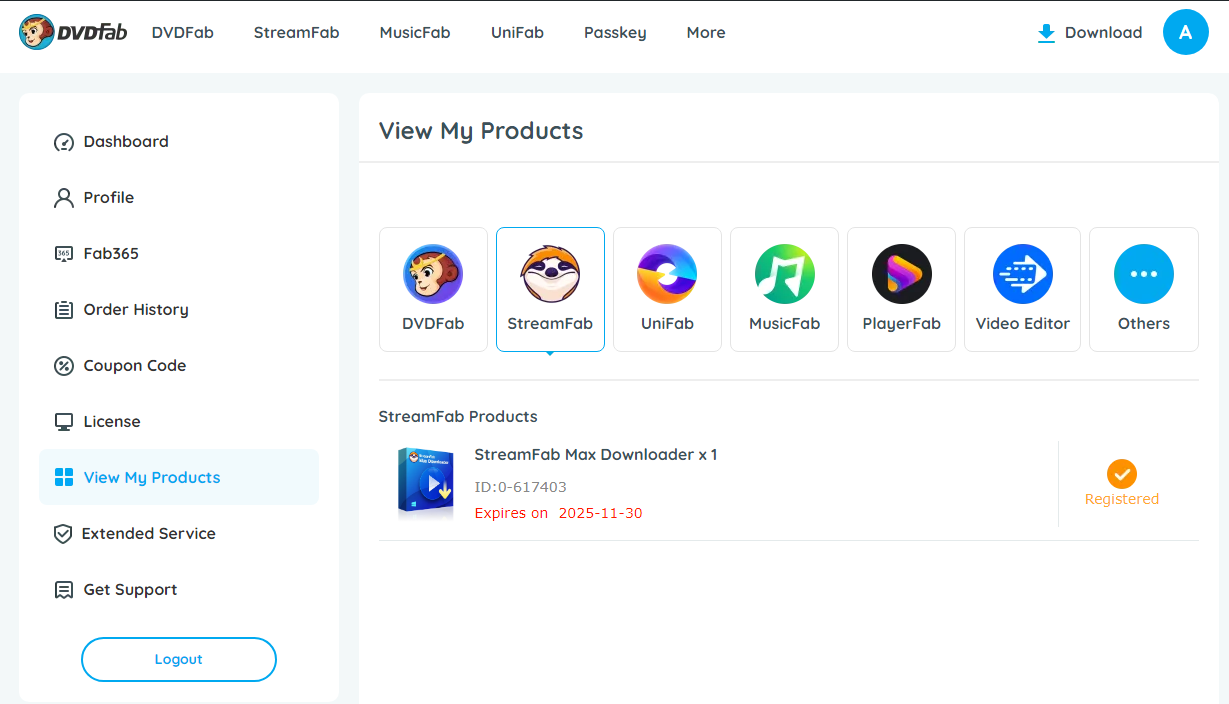Open the StreamFab top menu
The image size is (1229, 704).
[x=296, y=32]
